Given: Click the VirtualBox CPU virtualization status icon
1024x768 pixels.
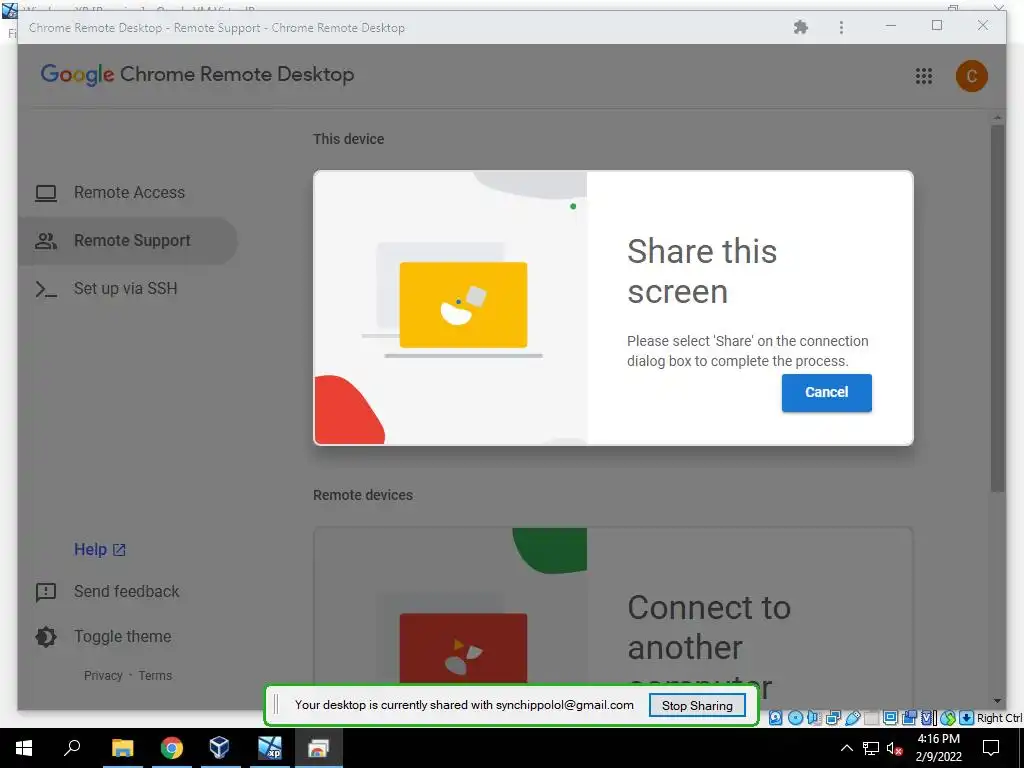Looking at the screenshot, I should click(x=927, y=718).
